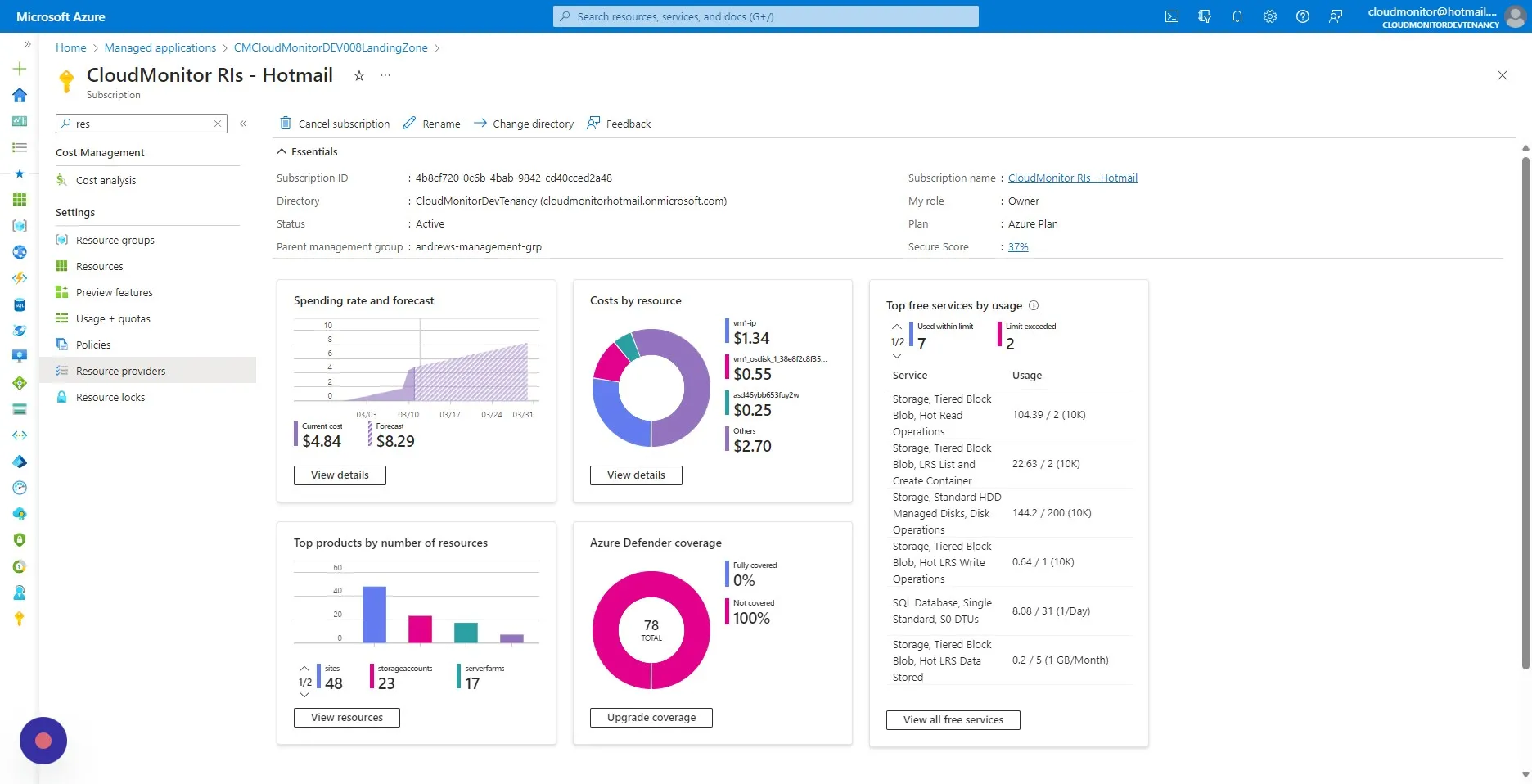Open Virtual machines monitor icon in sidebar
The image size is (1532, 784).
pos(20,357)
